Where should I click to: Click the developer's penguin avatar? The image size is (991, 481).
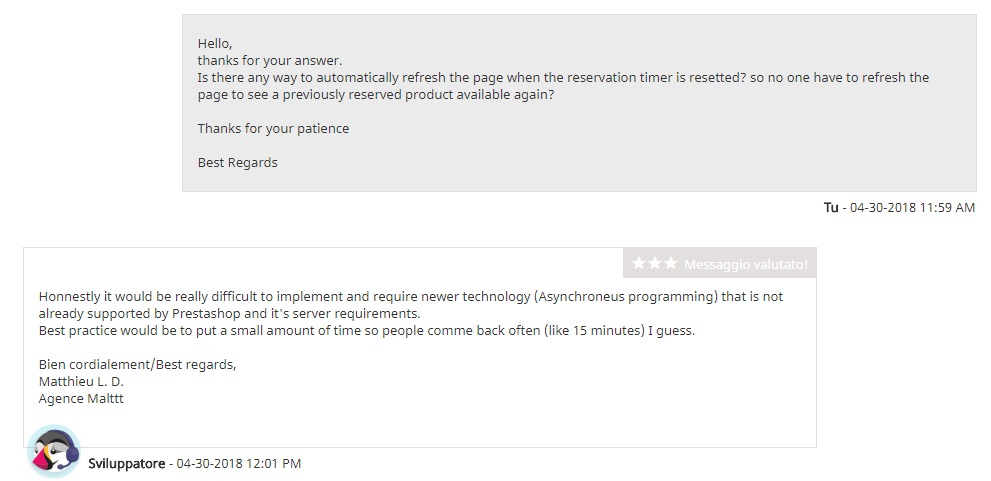tap(53, 452)
